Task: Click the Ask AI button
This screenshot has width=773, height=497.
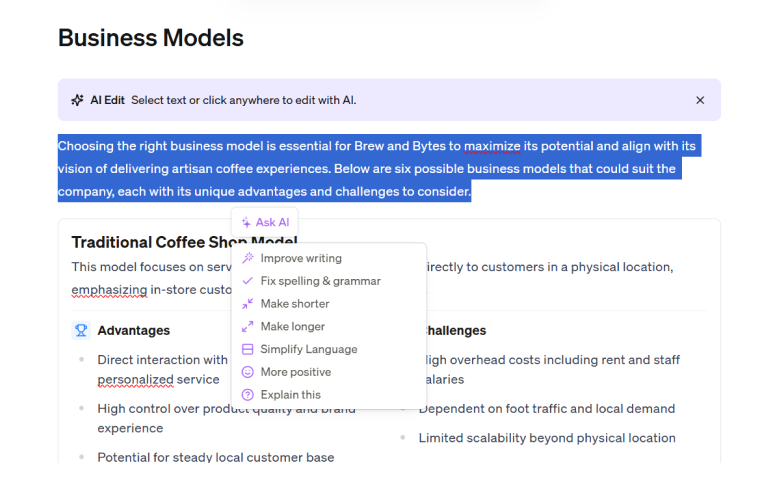Action: click(265, 222)
